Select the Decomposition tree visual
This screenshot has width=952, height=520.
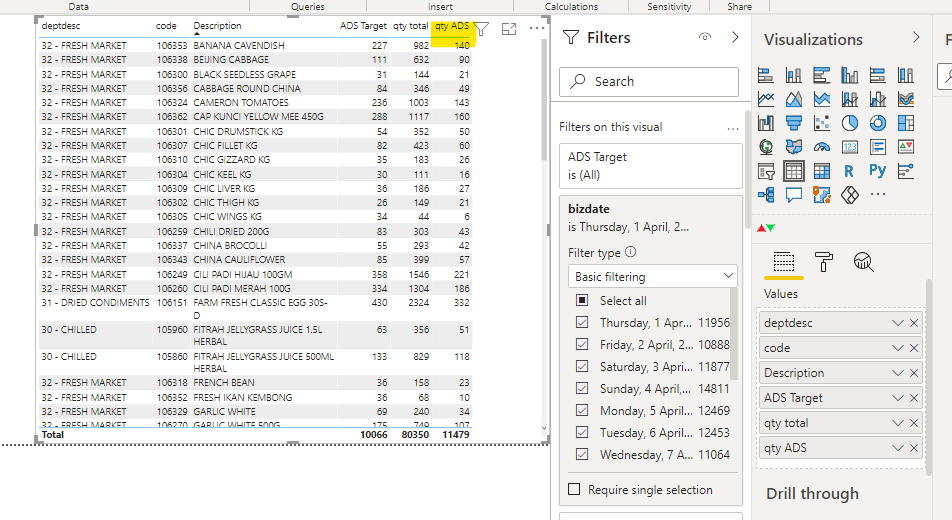tap(766, 195)
